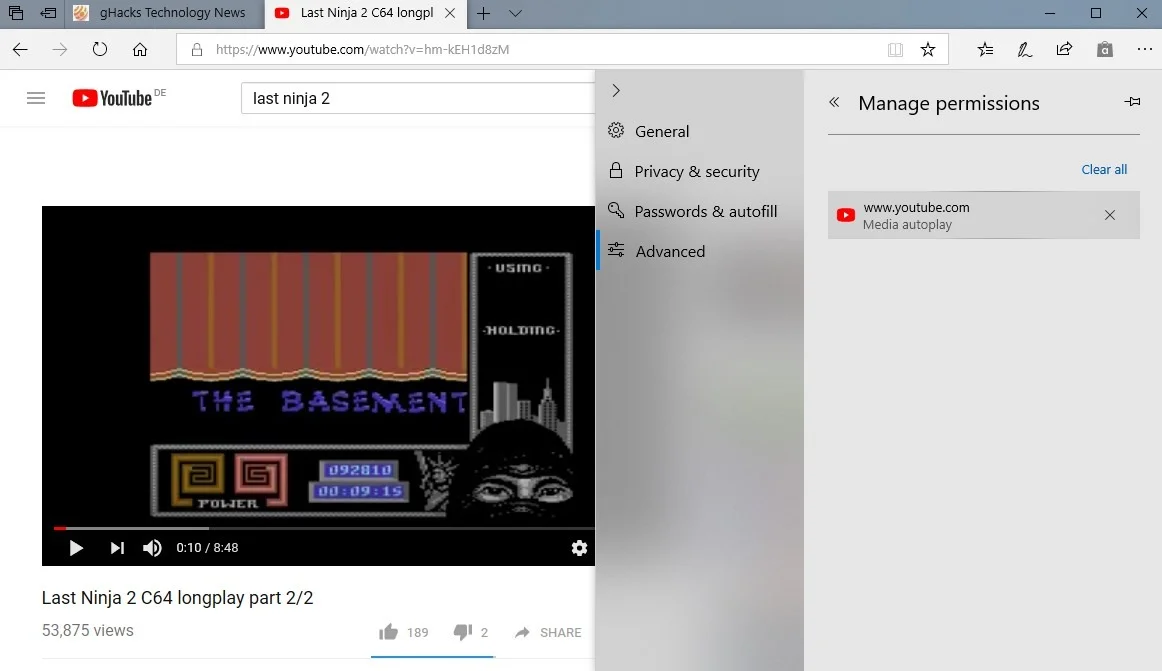
Task: Collapse the settings pane with chevron
Action: pos(616,90)
